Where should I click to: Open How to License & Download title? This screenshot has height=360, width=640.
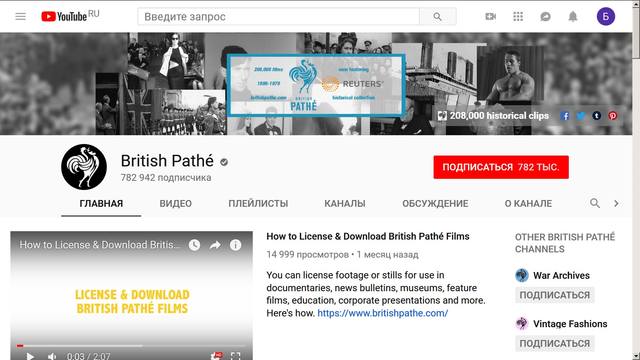pos(368,236)
